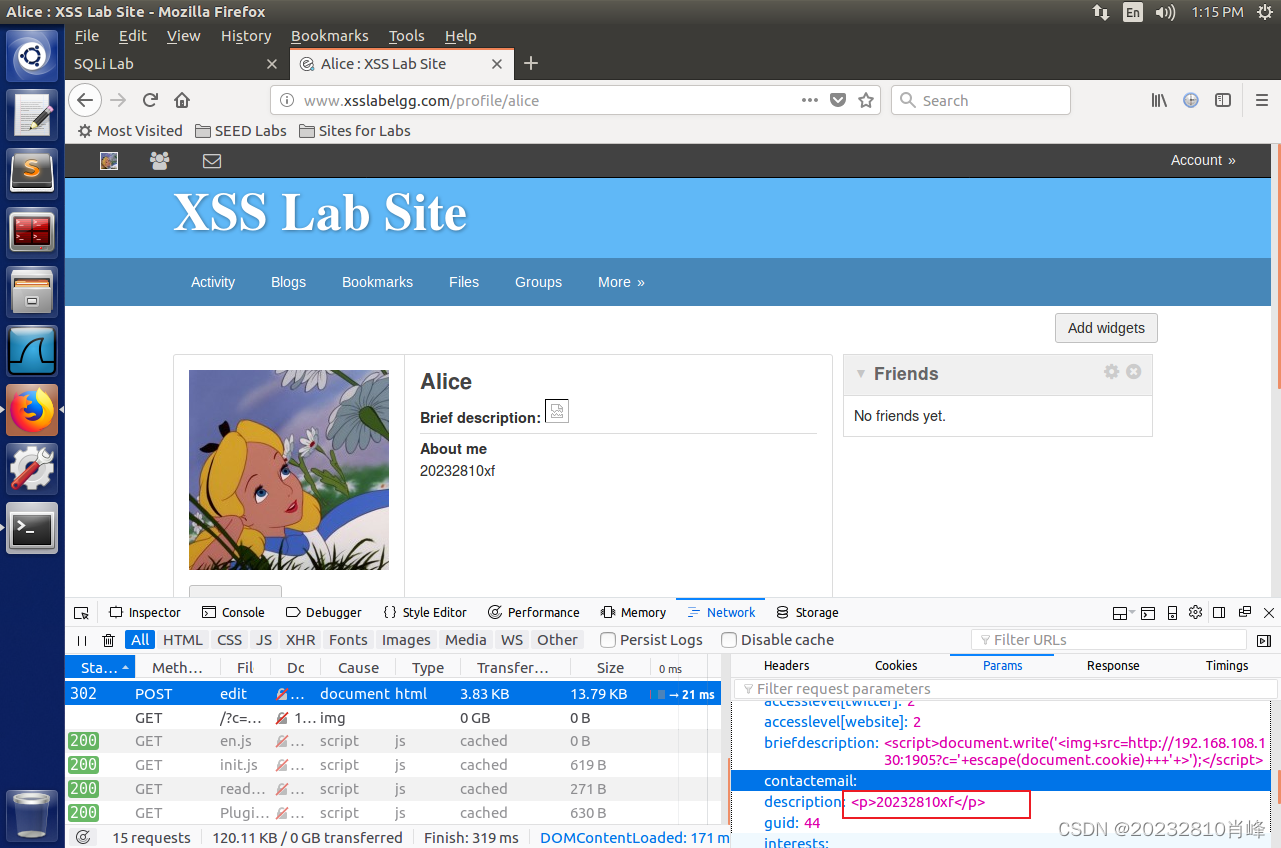Go to the Blogs site link
1281x848 pixels.
point(288,282)
